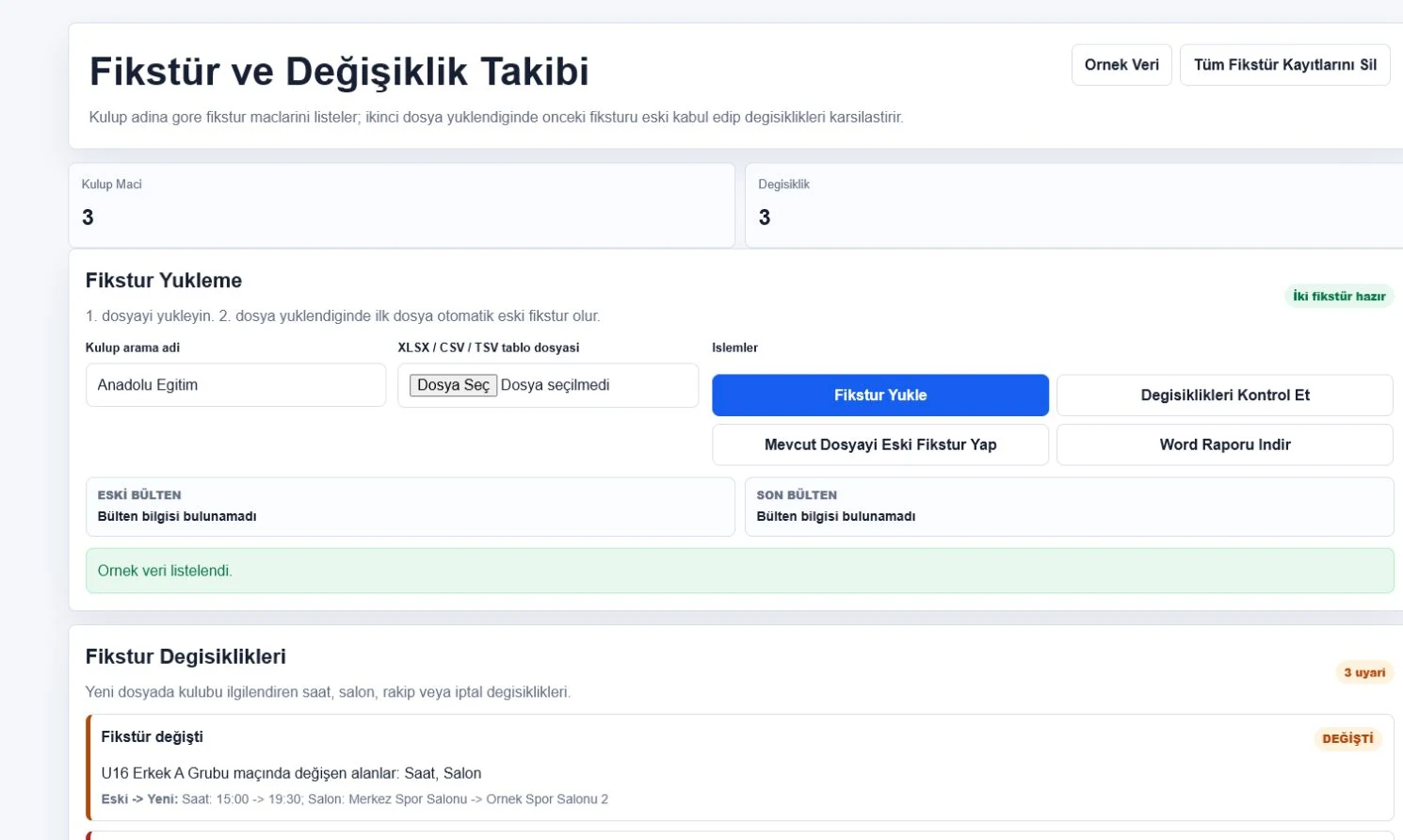This screenshot has width=1403, height=840.
Task: Click the Kulup arama adi label
Action: pos(133,347)
